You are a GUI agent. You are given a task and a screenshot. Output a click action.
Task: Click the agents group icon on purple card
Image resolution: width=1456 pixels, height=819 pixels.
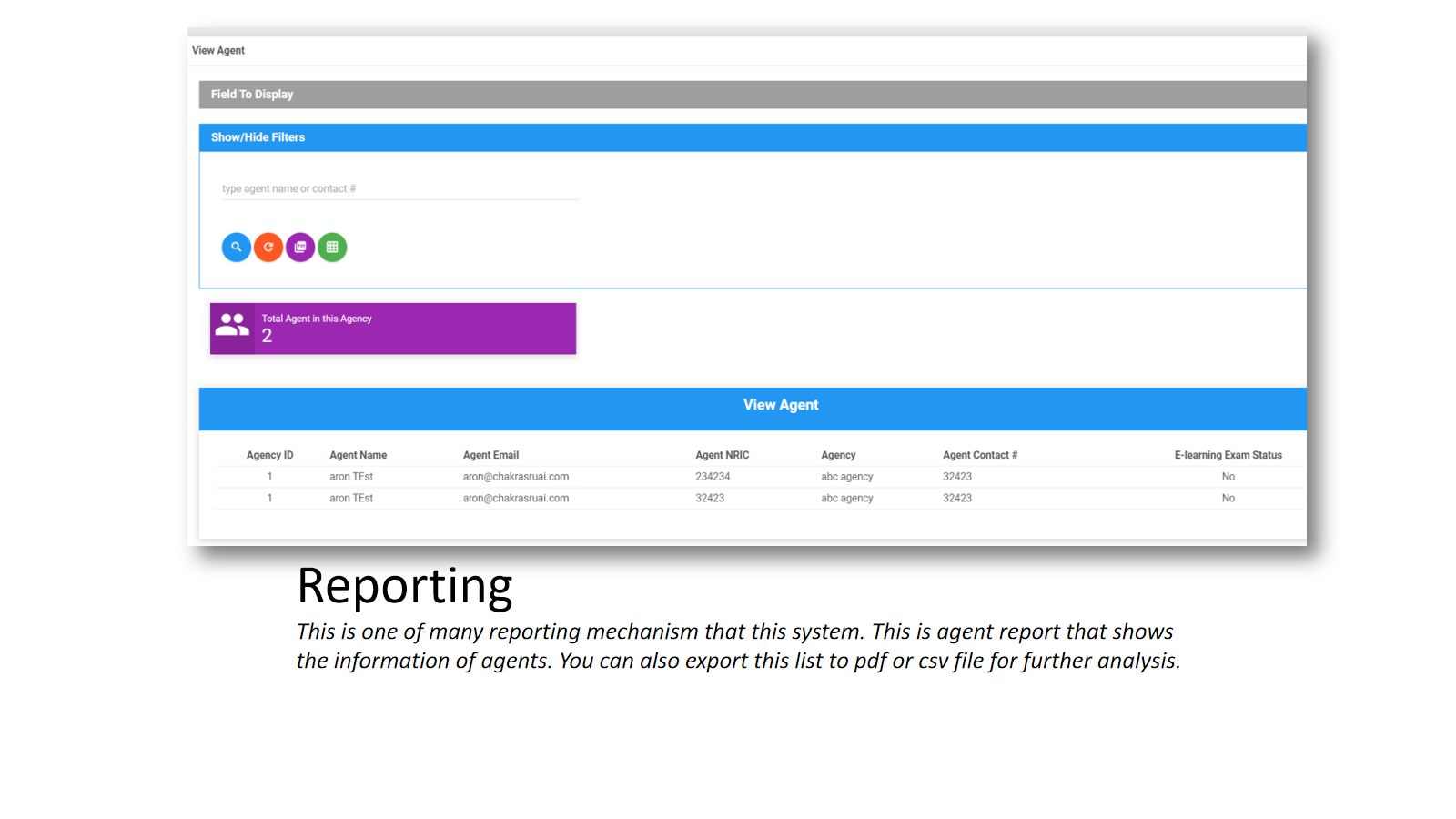232,326
